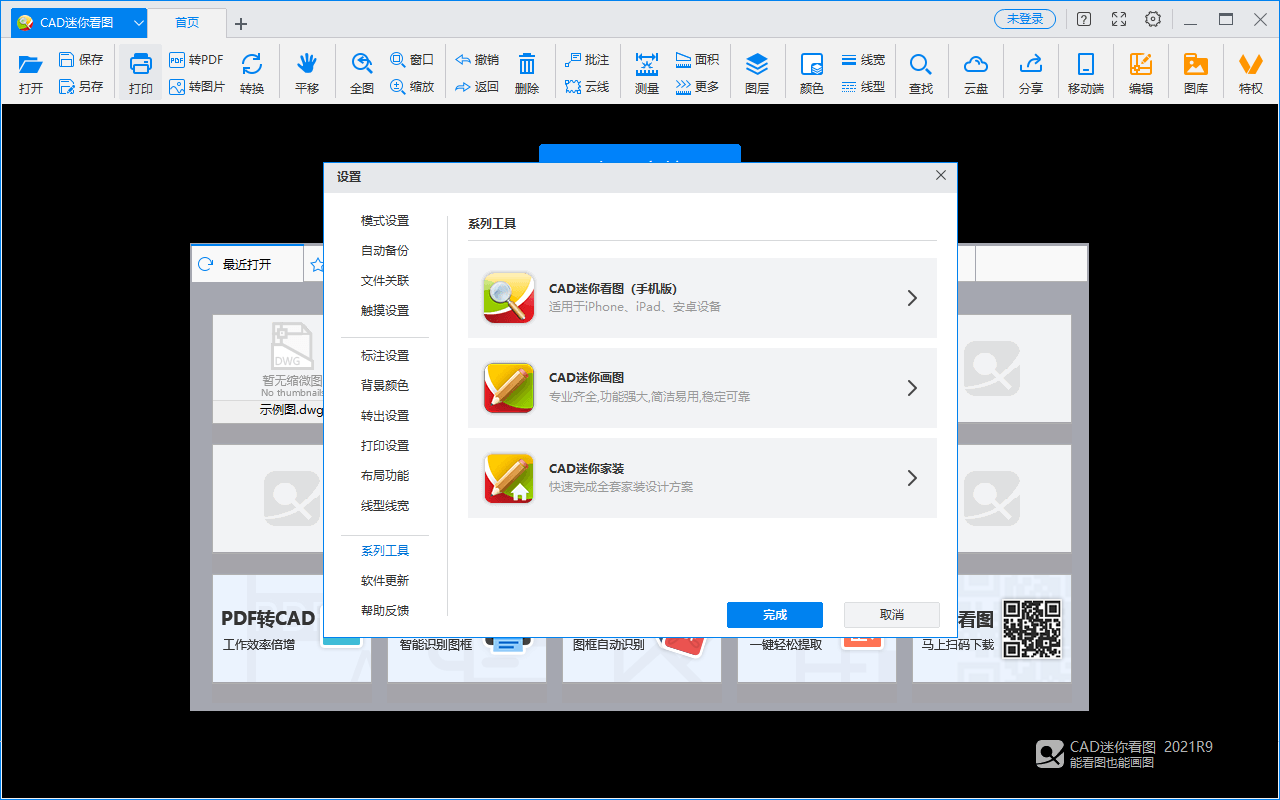Click the 特权 (VIP privileges) icon

[x=1251, y=64]
